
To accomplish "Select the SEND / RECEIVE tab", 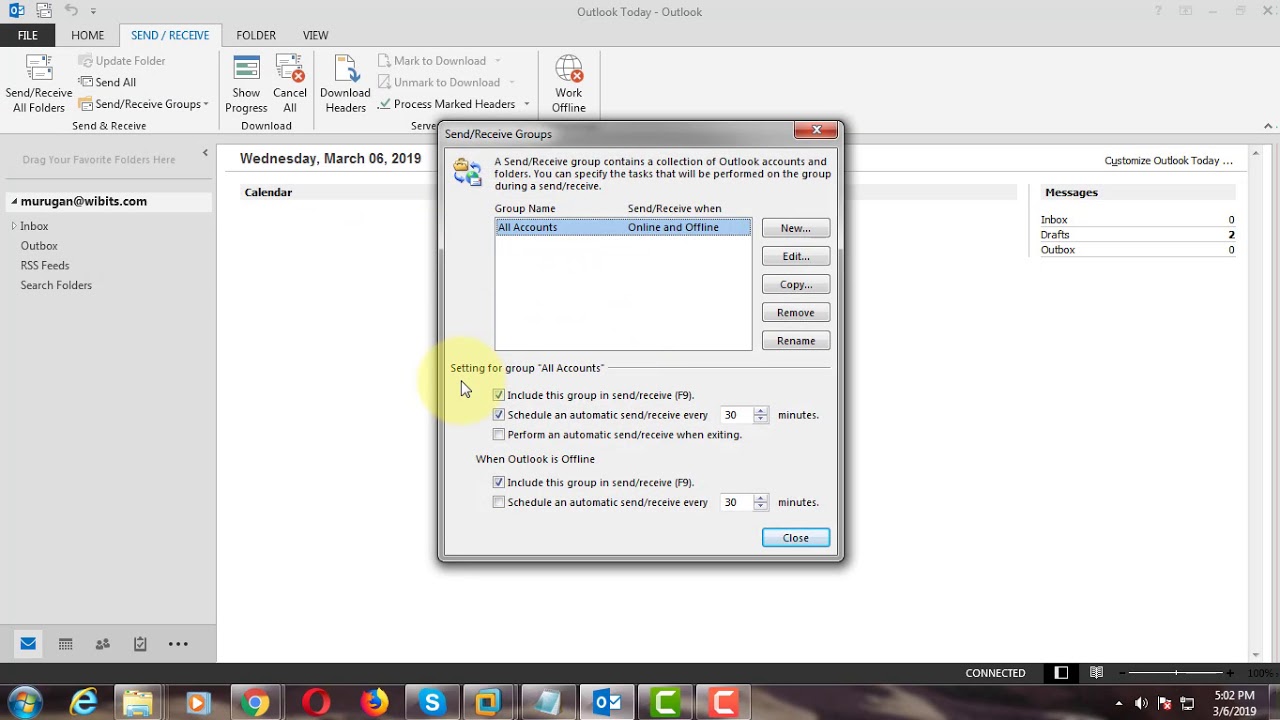I will (170, 35).
